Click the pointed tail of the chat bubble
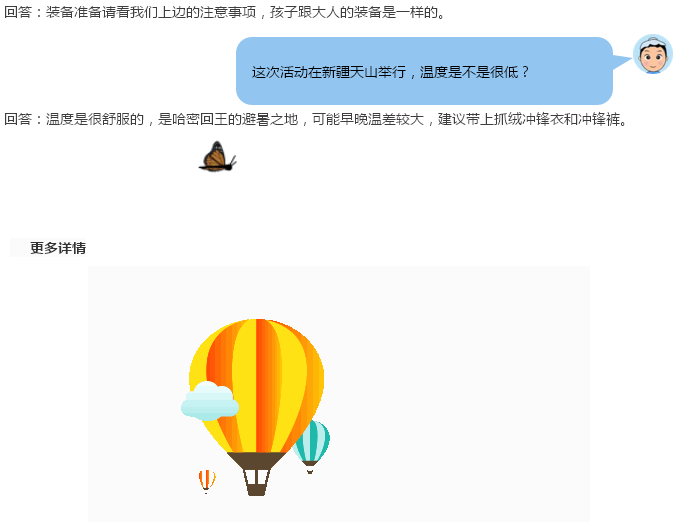Screen dimensions: 685x522 (623, 62)
